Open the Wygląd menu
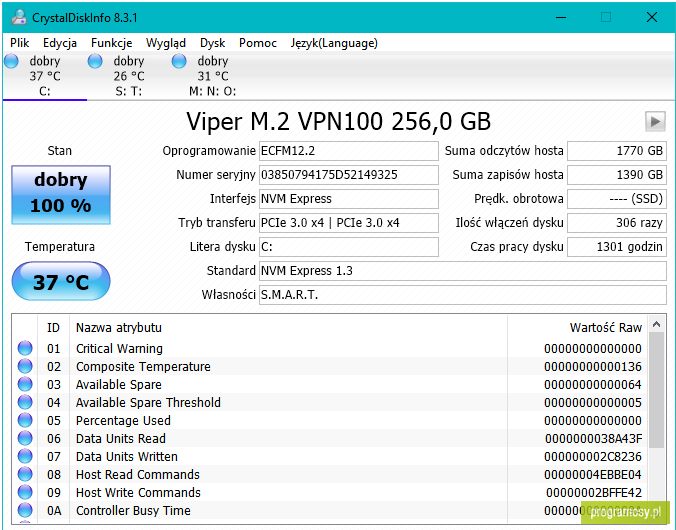The width and height of the screenshot is (676, 530). coord(166,43)
